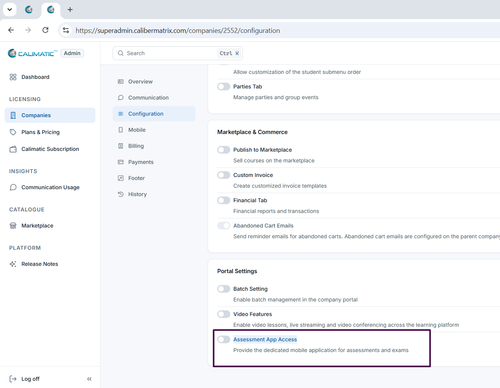
Task: Enable the Batch Setting toggle
Action: coord(223,289)
